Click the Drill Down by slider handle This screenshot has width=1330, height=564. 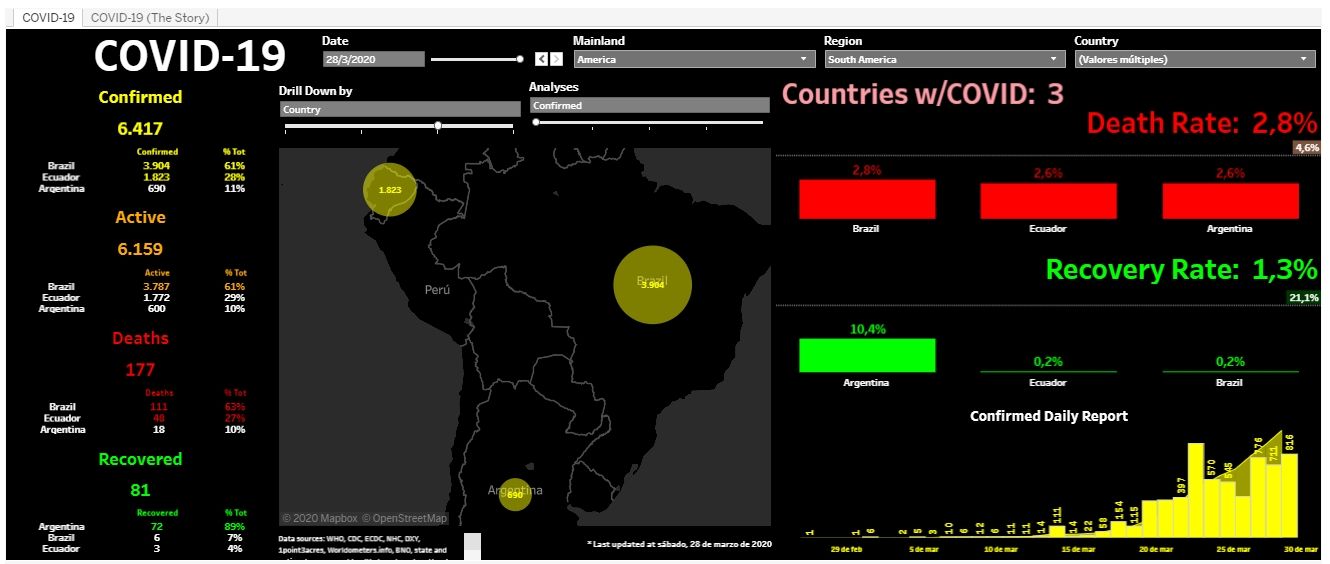pos(438,126)
